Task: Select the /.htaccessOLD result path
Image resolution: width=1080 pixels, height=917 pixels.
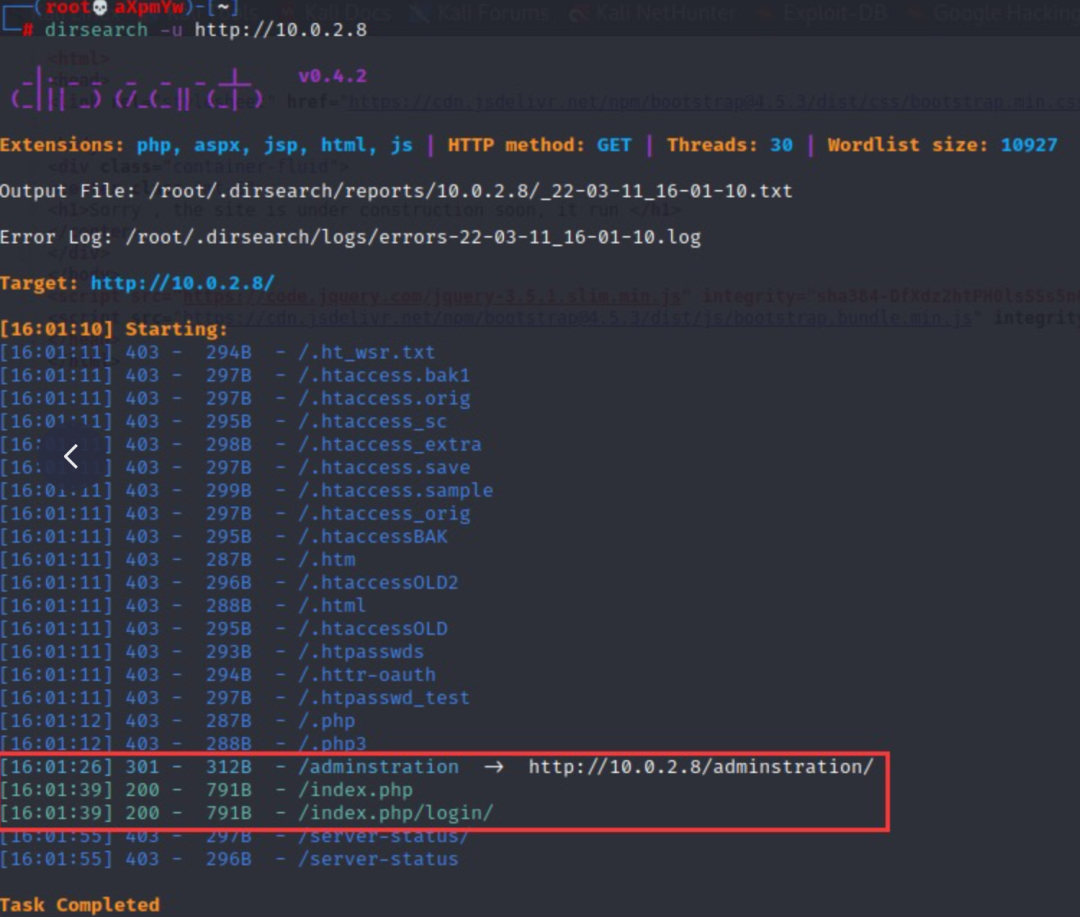Action: (x=373, y=628)
